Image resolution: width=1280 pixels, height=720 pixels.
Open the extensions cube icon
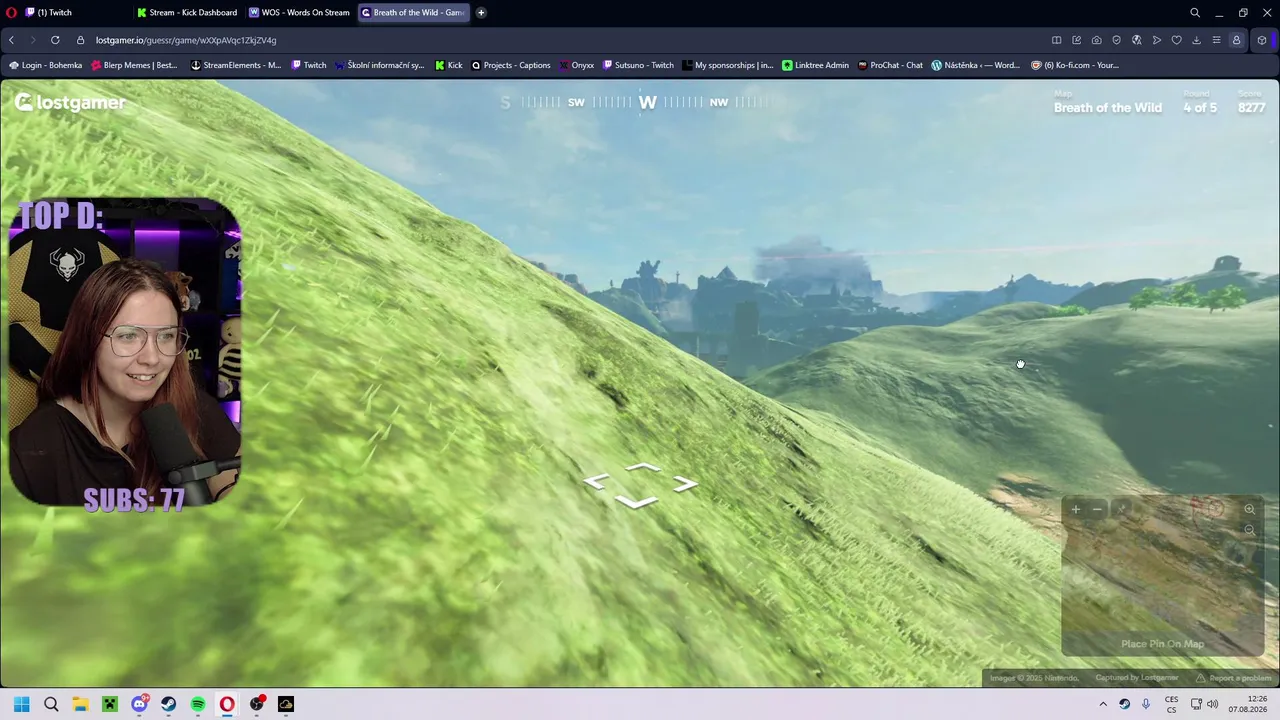tap(1262, 40)
